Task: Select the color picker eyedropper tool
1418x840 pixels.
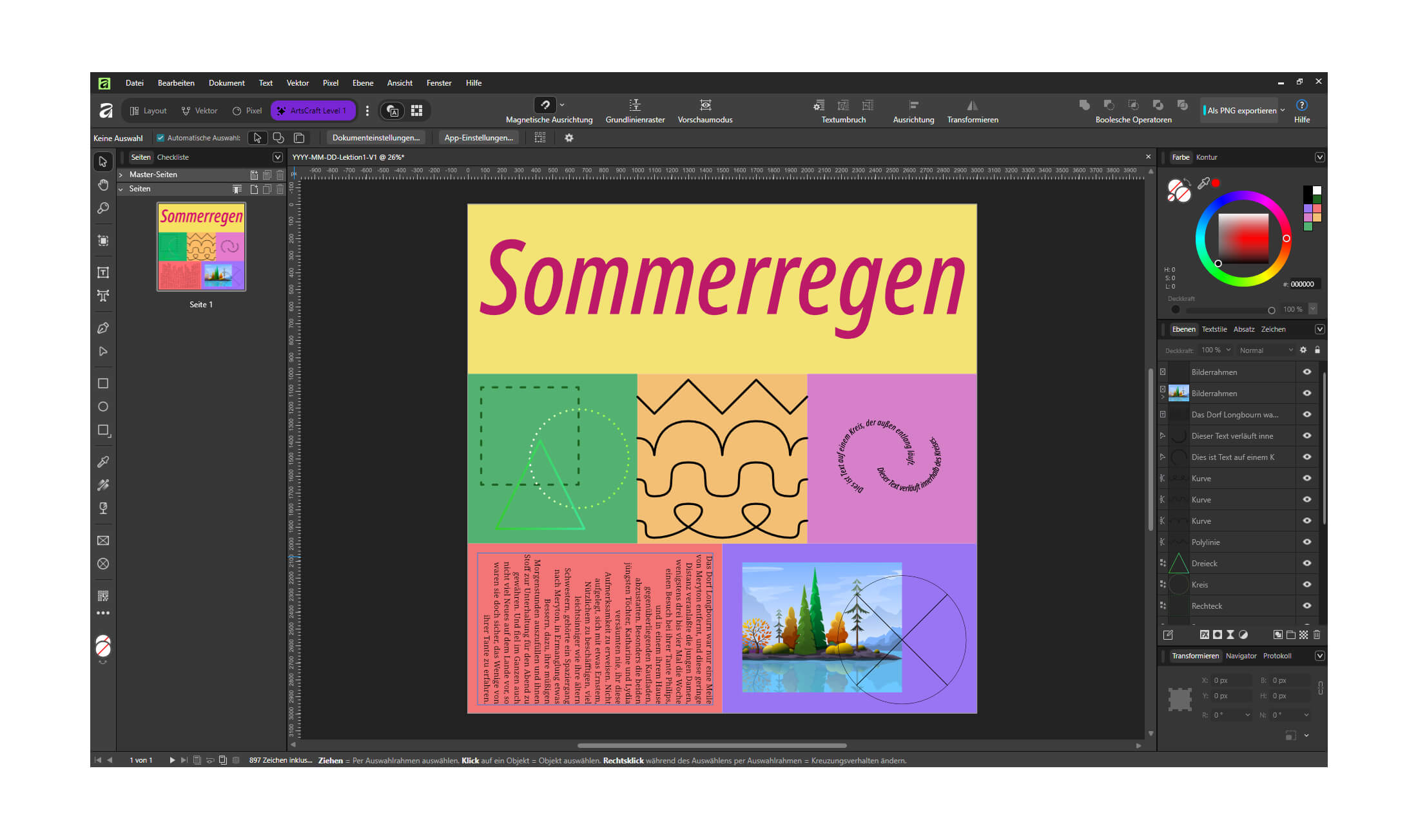Action: coord(103,462)
